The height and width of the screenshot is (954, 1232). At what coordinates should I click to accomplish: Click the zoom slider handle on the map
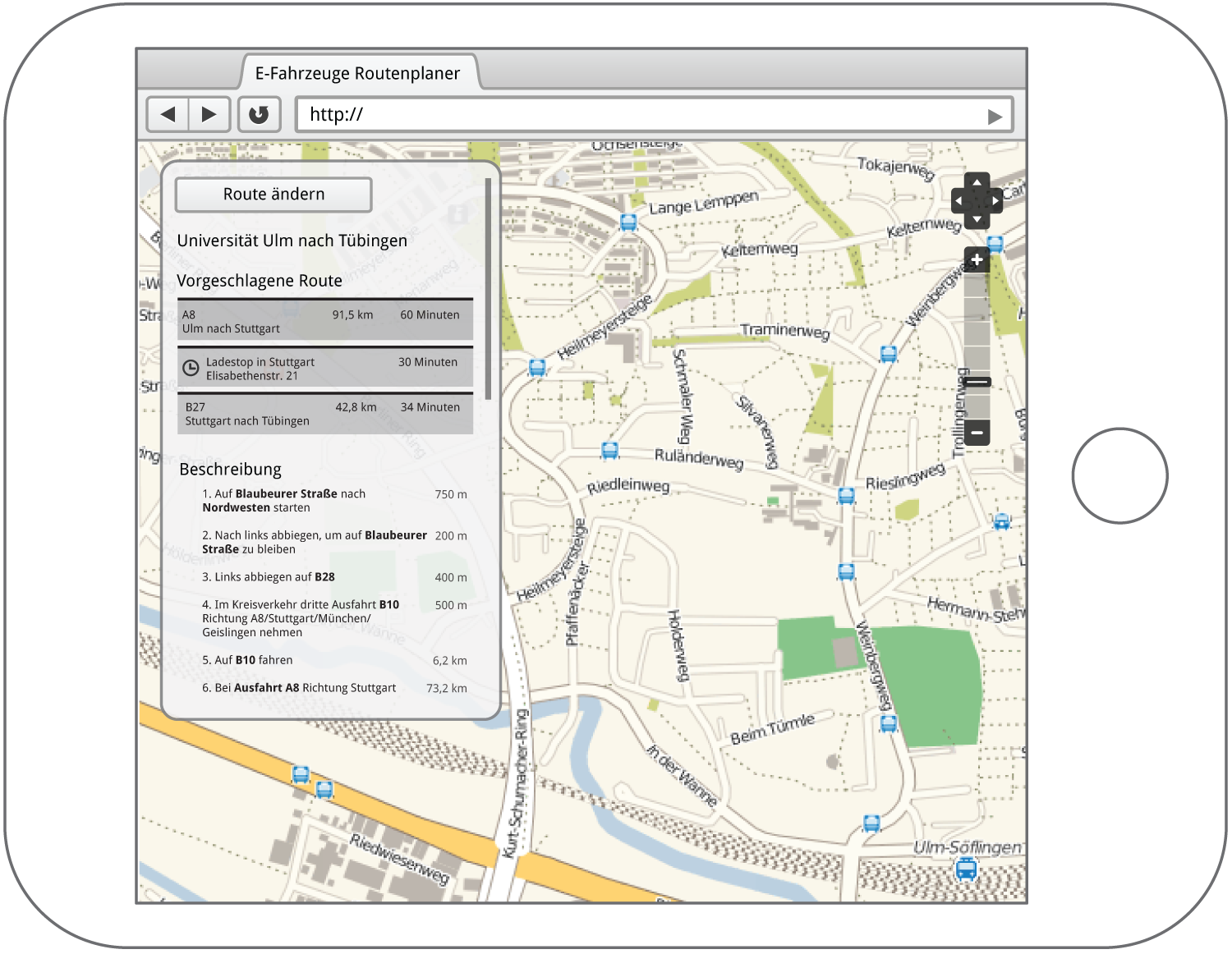(977, 382)
